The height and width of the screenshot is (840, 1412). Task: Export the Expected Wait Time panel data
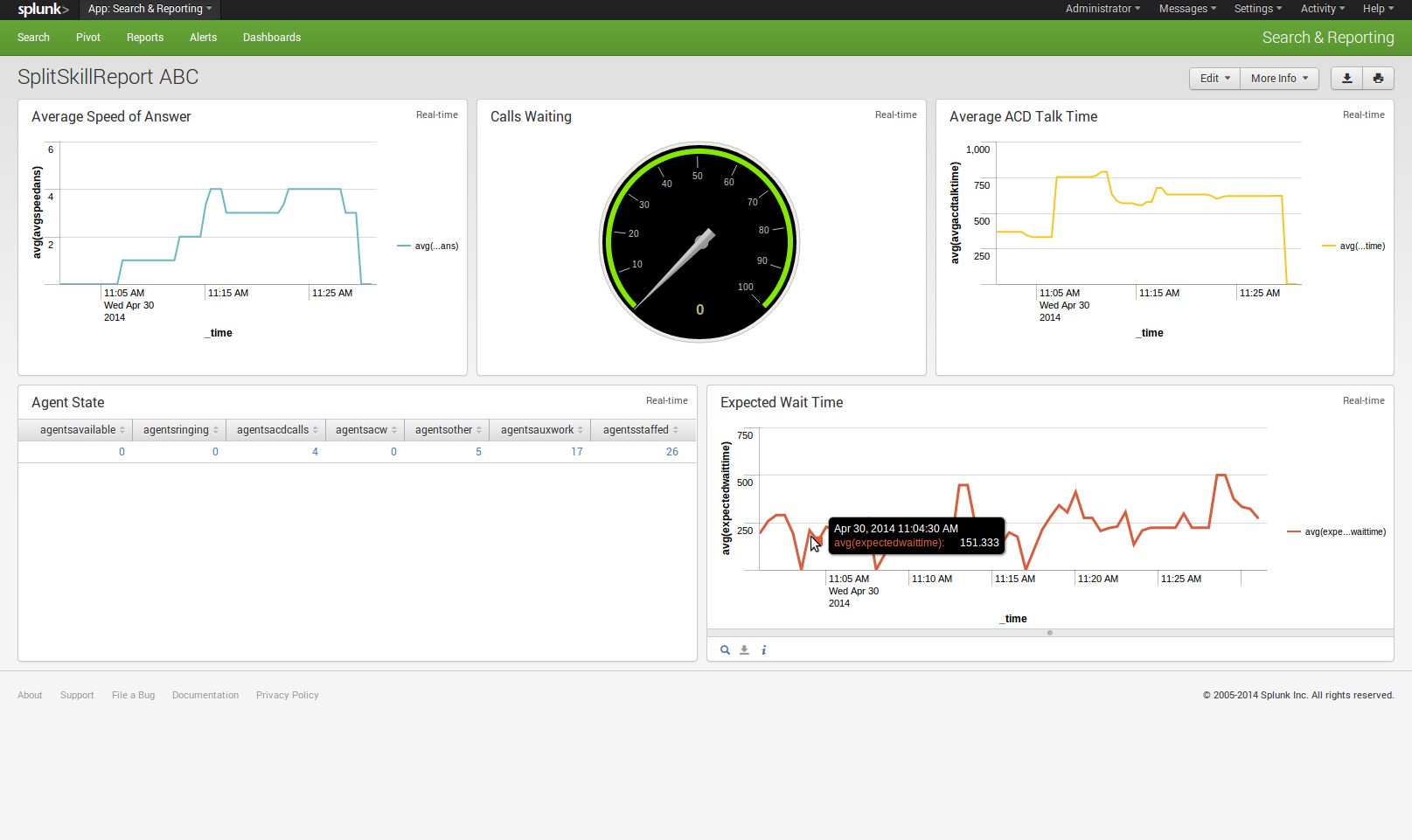click(x=744, y=649)
